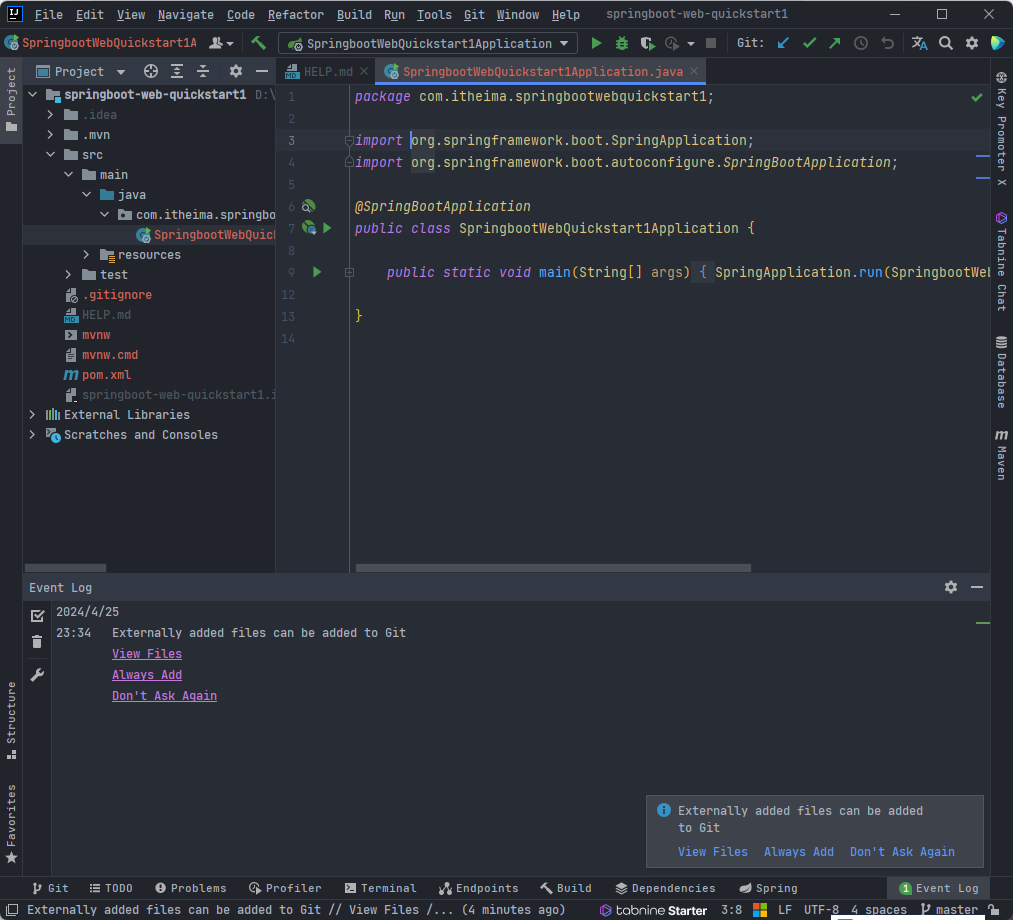Click Don't Ask Again in Event Log
The height and width of the screenshot is (920, 1013).
coord(164,696)
